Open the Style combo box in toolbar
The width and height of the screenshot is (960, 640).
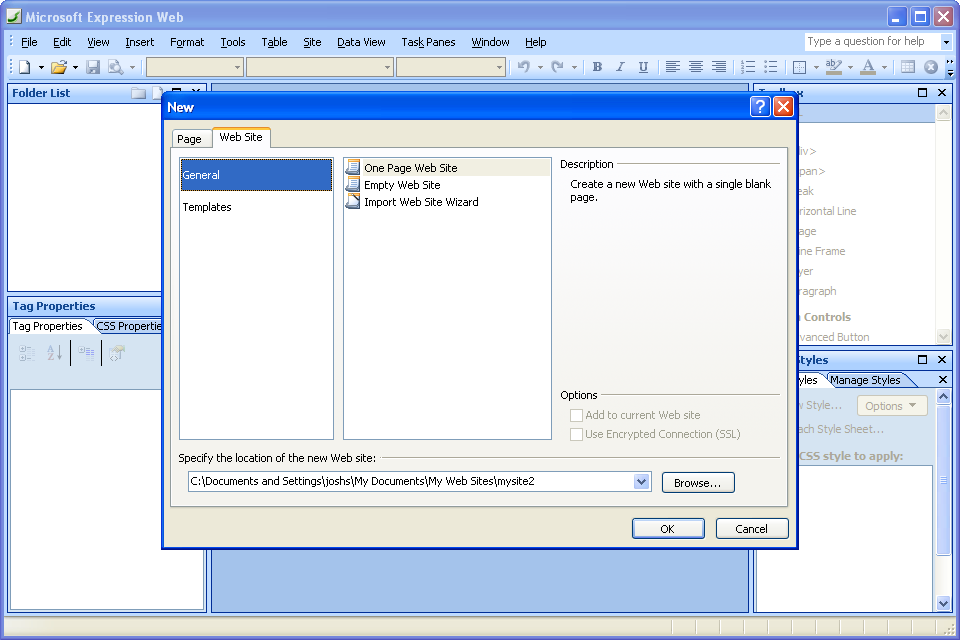[195, 67]
